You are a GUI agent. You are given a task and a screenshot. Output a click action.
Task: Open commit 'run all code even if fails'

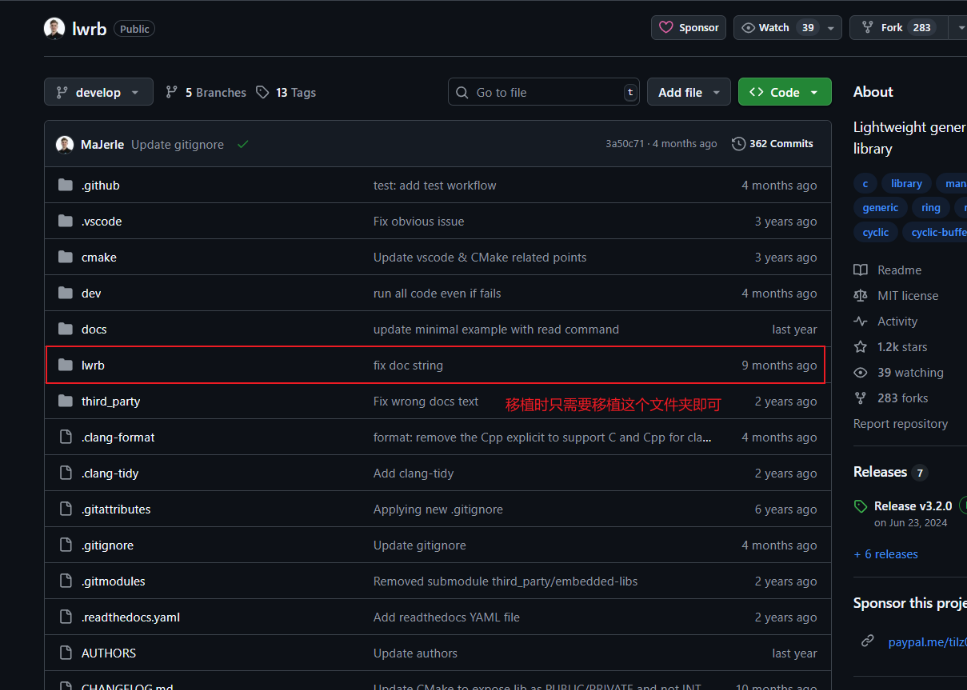[437, 294]
